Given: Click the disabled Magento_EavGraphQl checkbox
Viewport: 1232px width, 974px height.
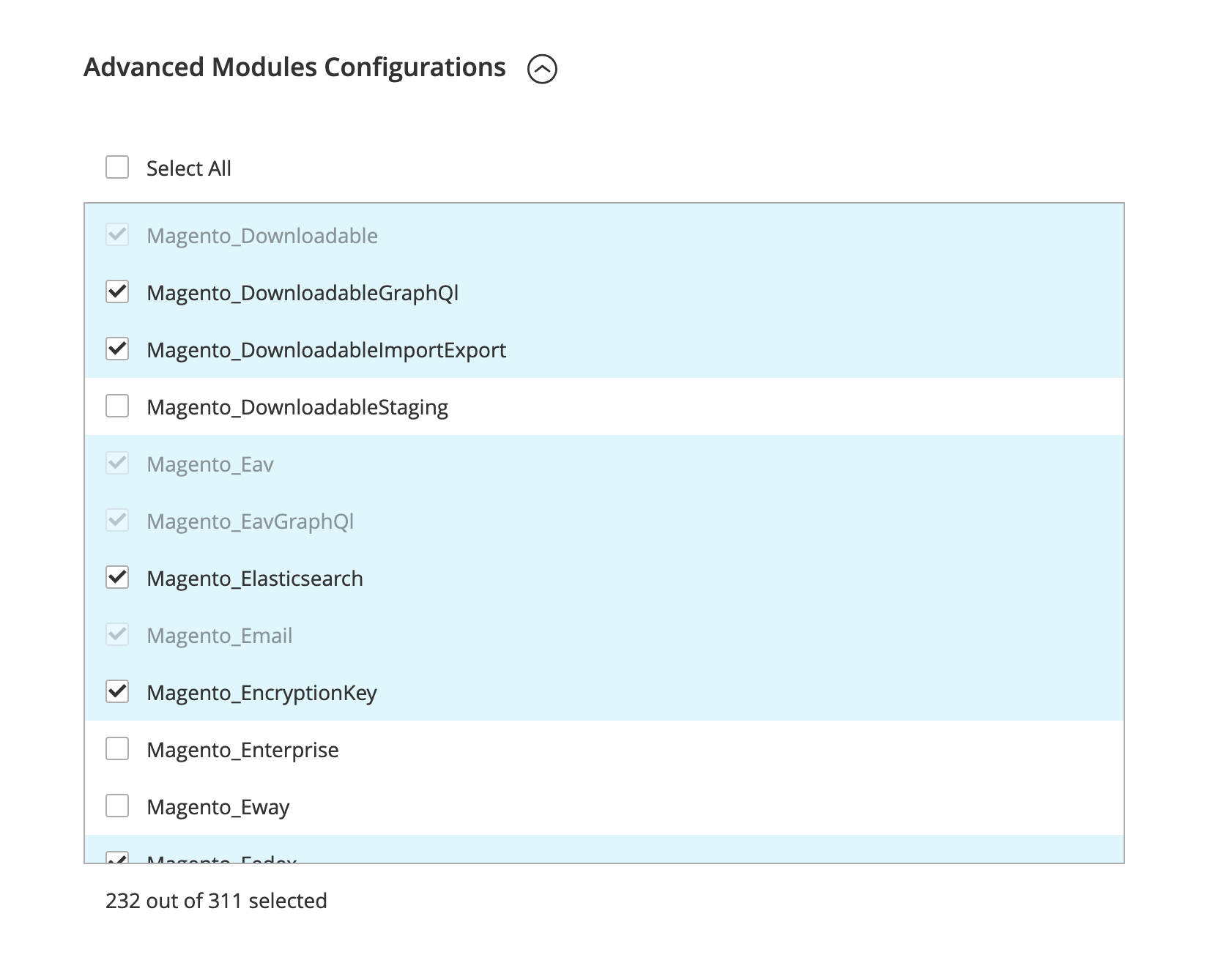Looking at the screenshot, I should [117, 520].
